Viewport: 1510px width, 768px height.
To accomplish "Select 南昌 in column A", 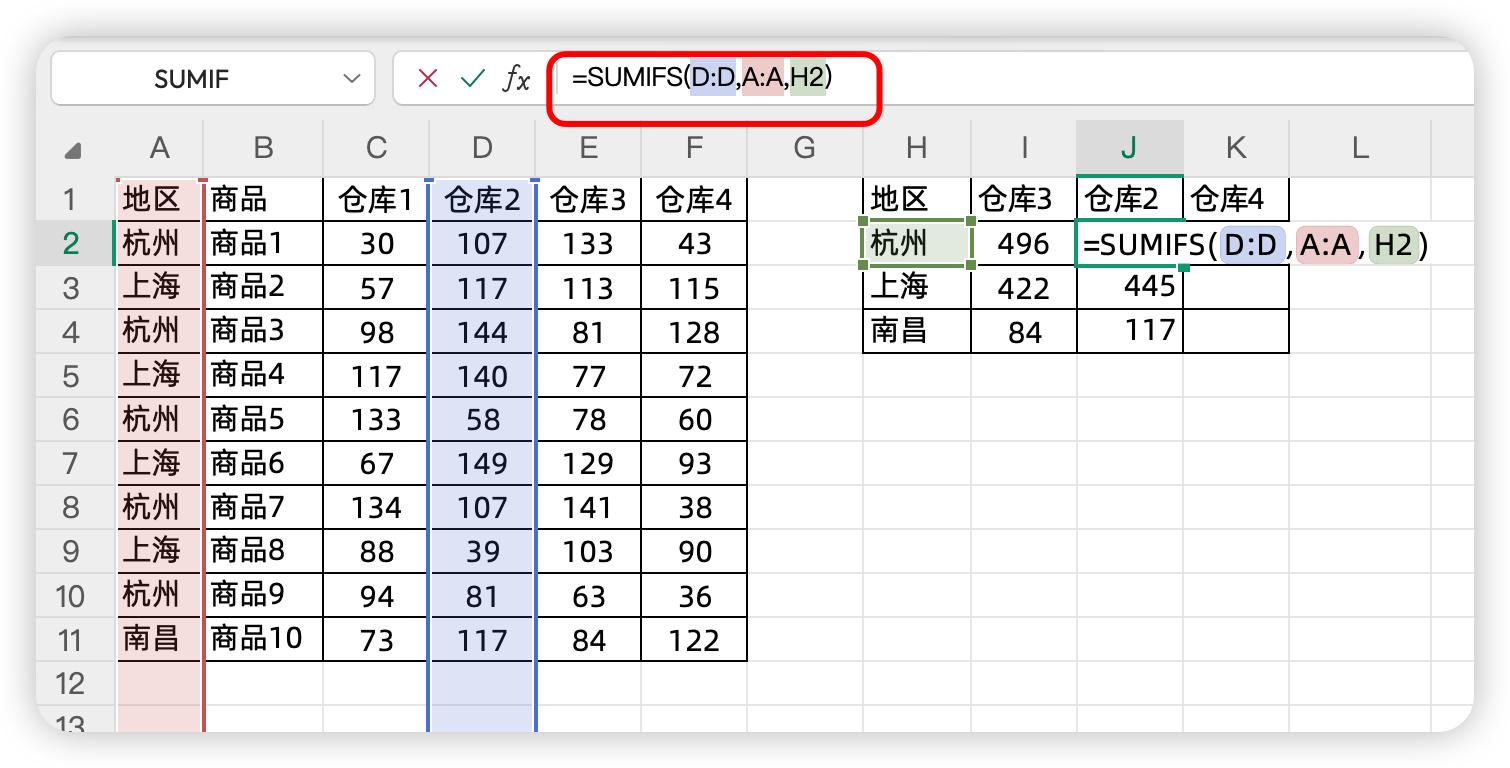I will [159, 640].
